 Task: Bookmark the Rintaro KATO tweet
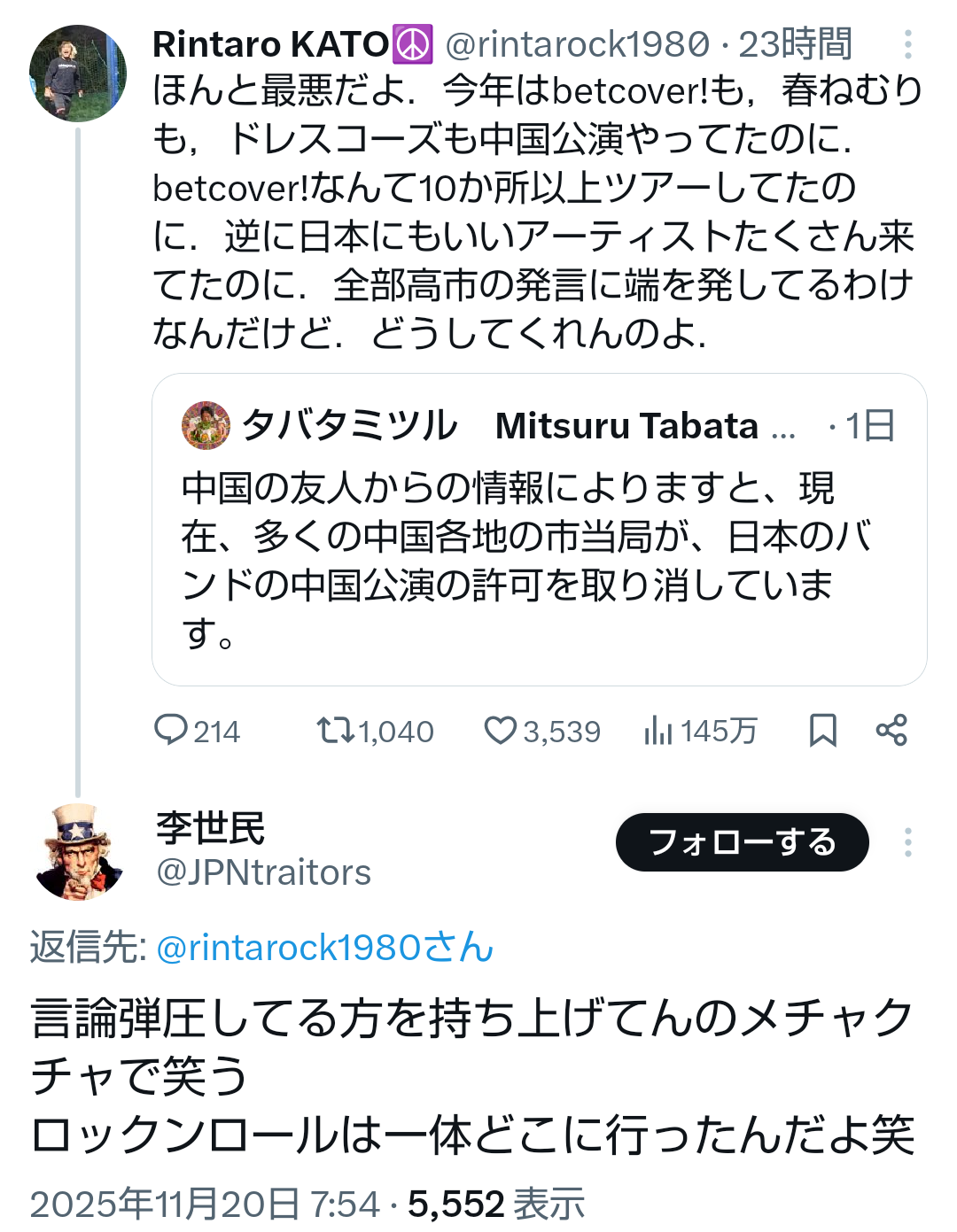[x=822, y=731]
